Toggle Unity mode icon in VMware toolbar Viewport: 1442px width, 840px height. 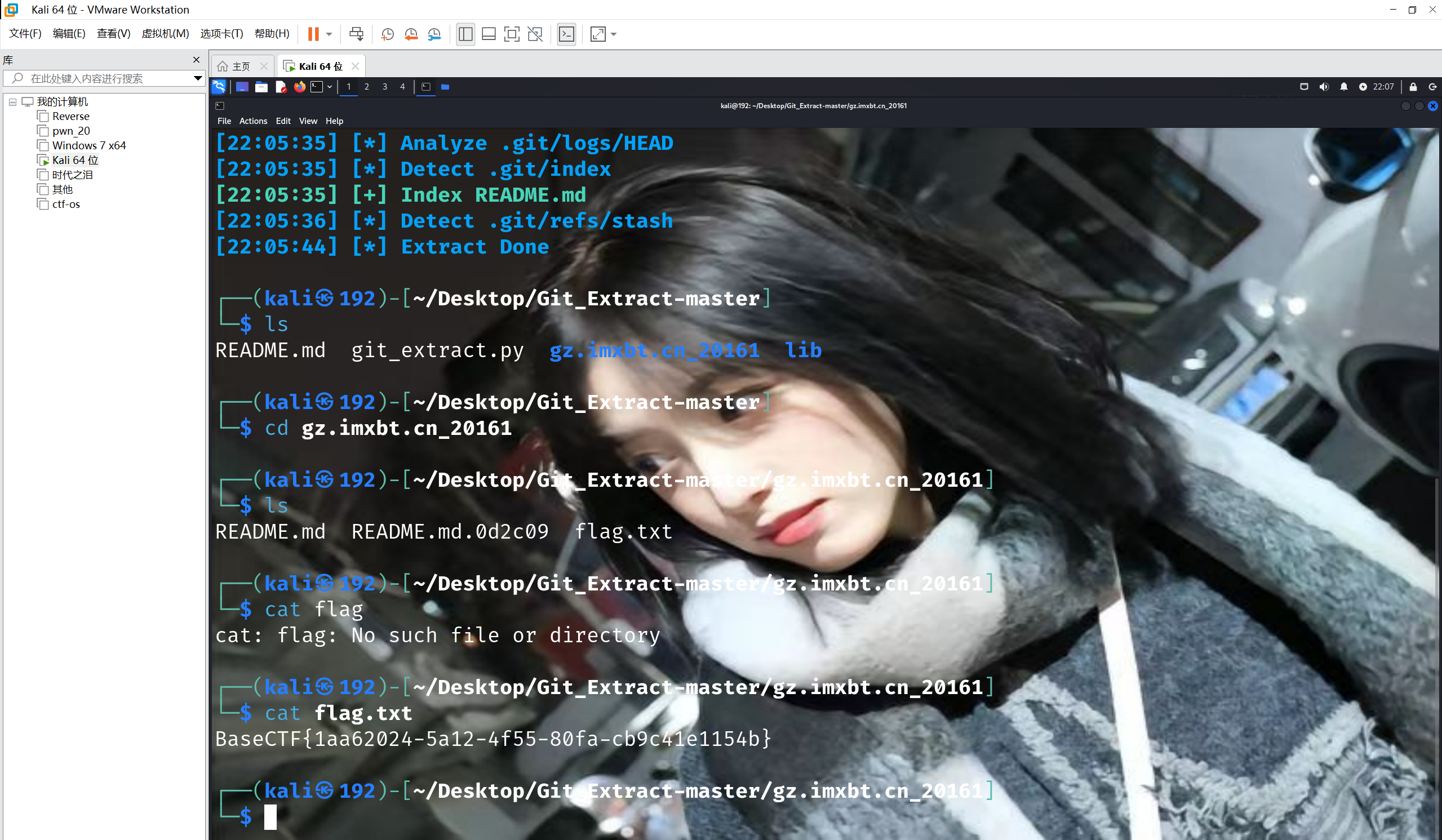click(535, 34)
